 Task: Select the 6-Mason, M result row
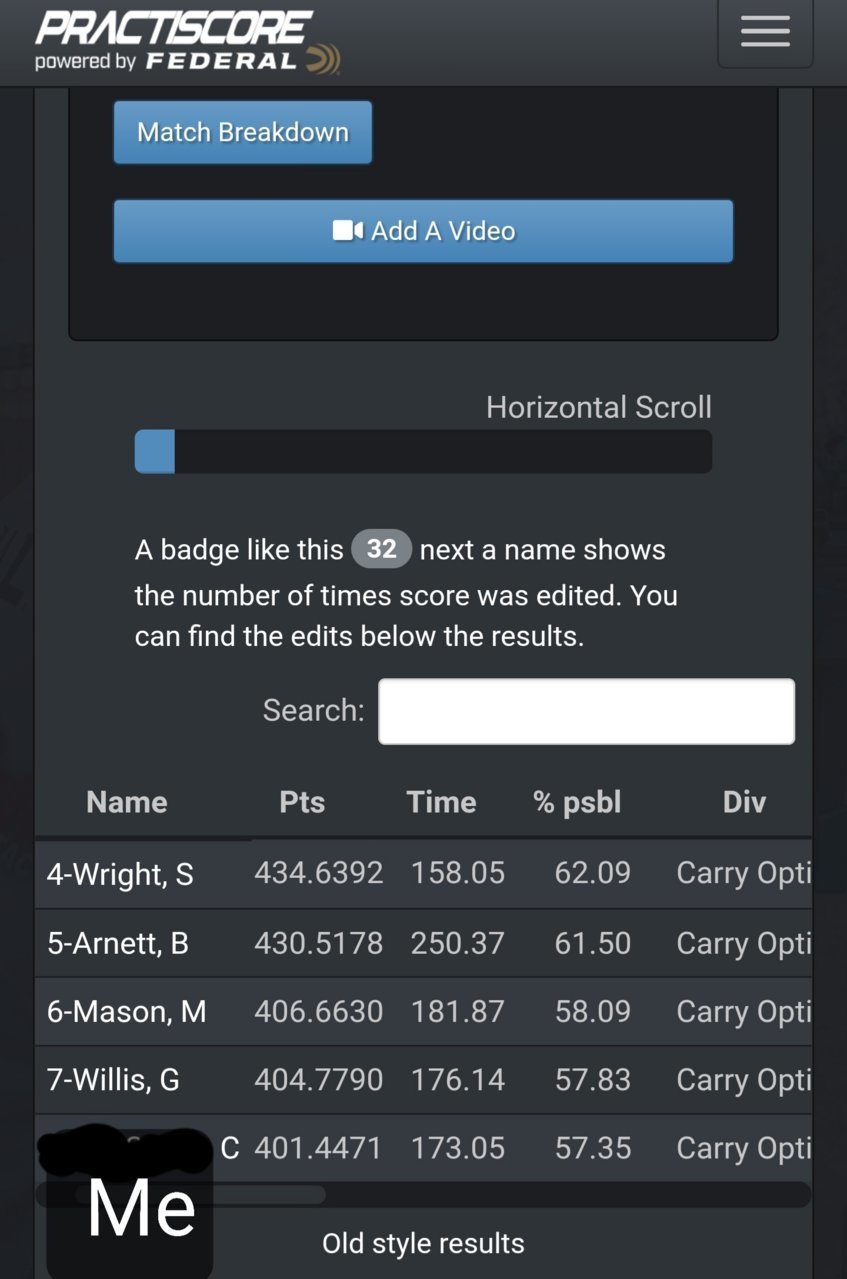423,1011
